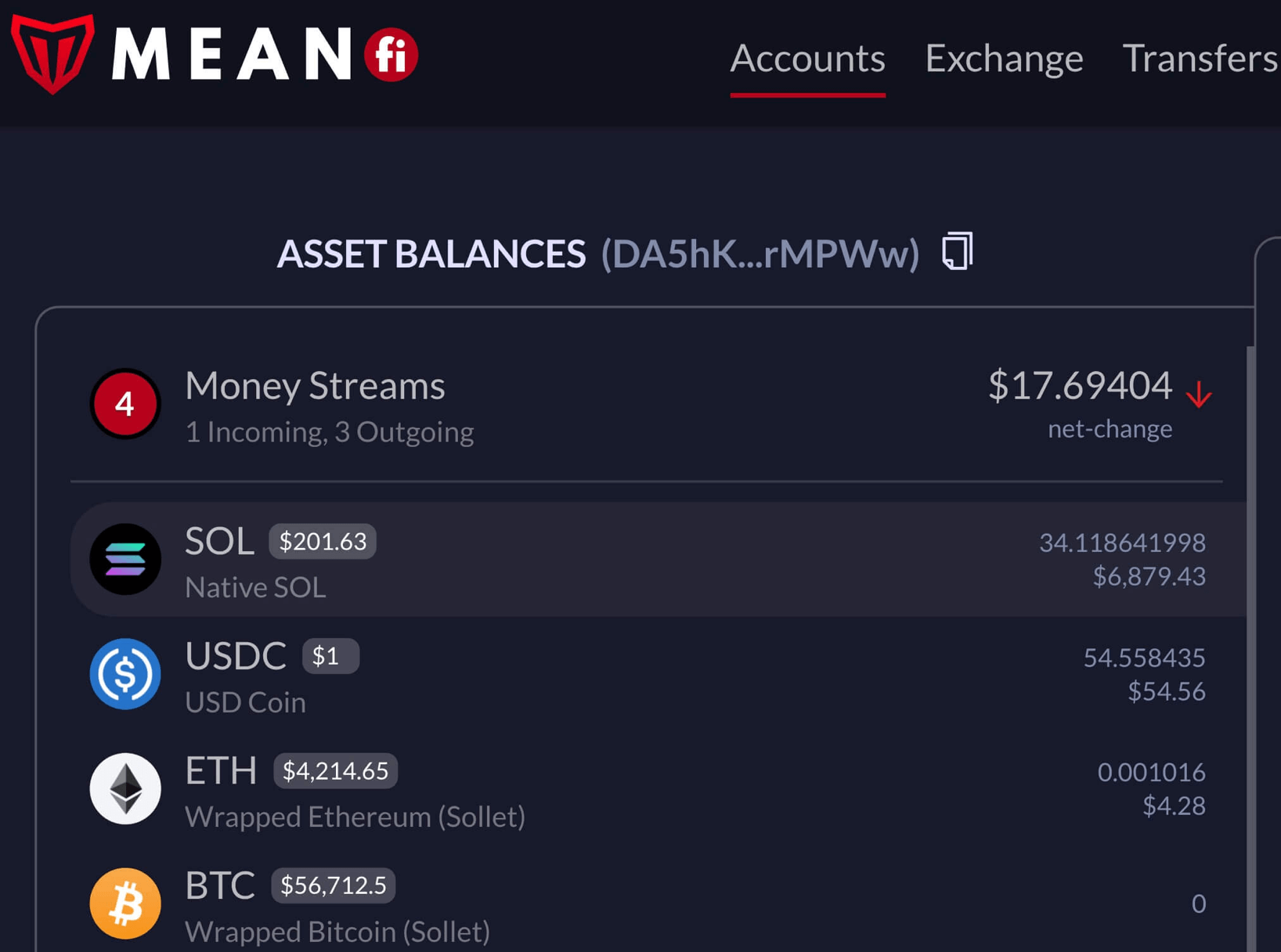
Task: Click the BTC Wrapped Bitcoin icon
Action: pos(125,903)
